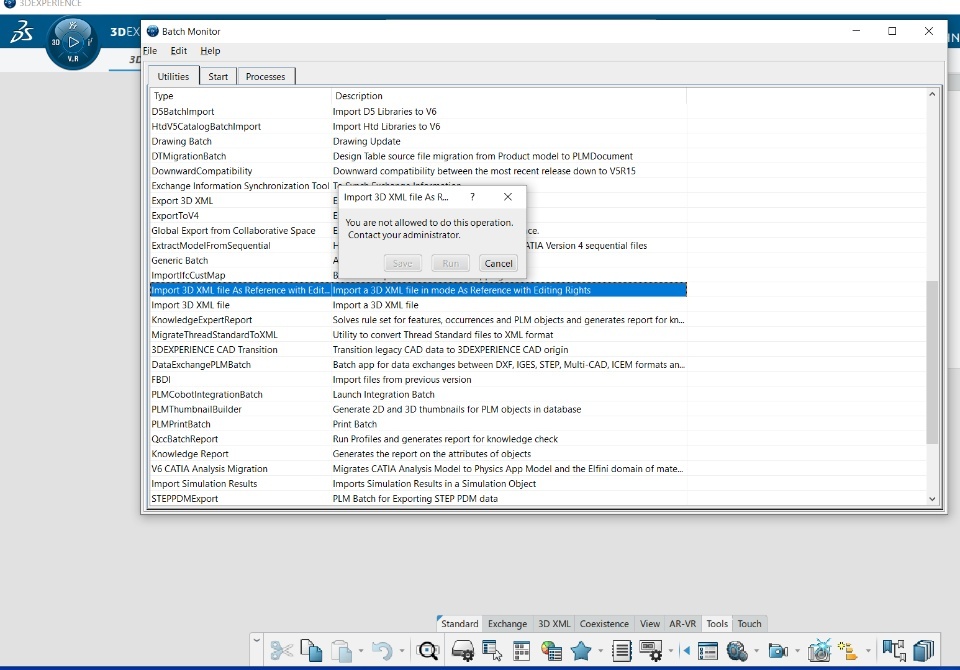Click the vertical scrollbar thumb of utilities list
The height and width of the screenshot is (670, 960).
(932, 363)
